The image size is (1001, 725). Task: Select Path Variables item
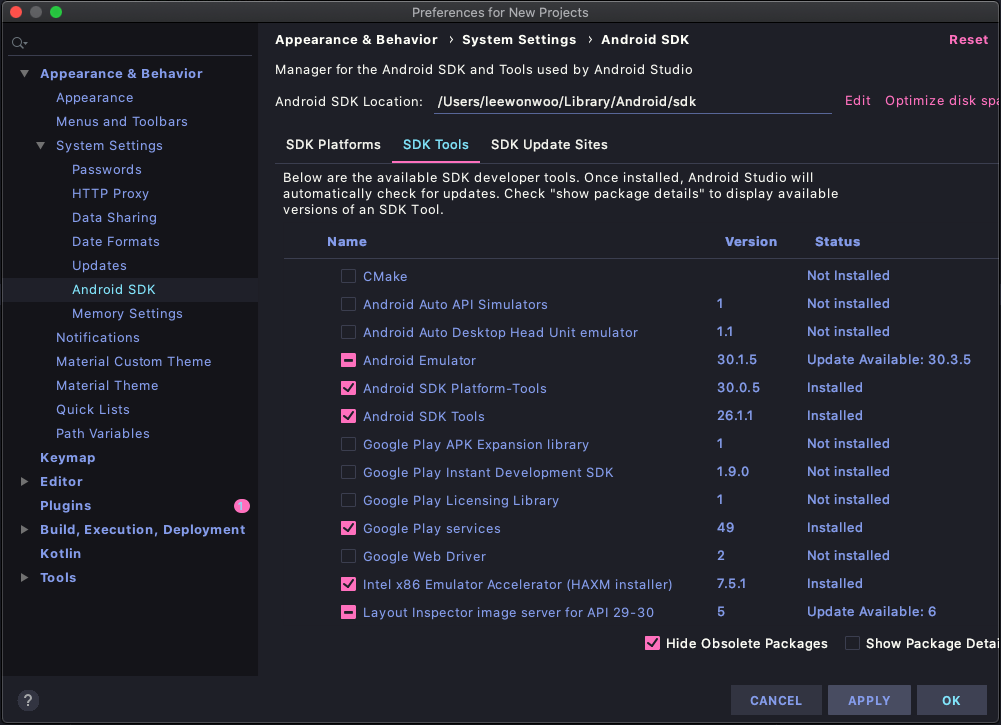(x=103, y=433)
